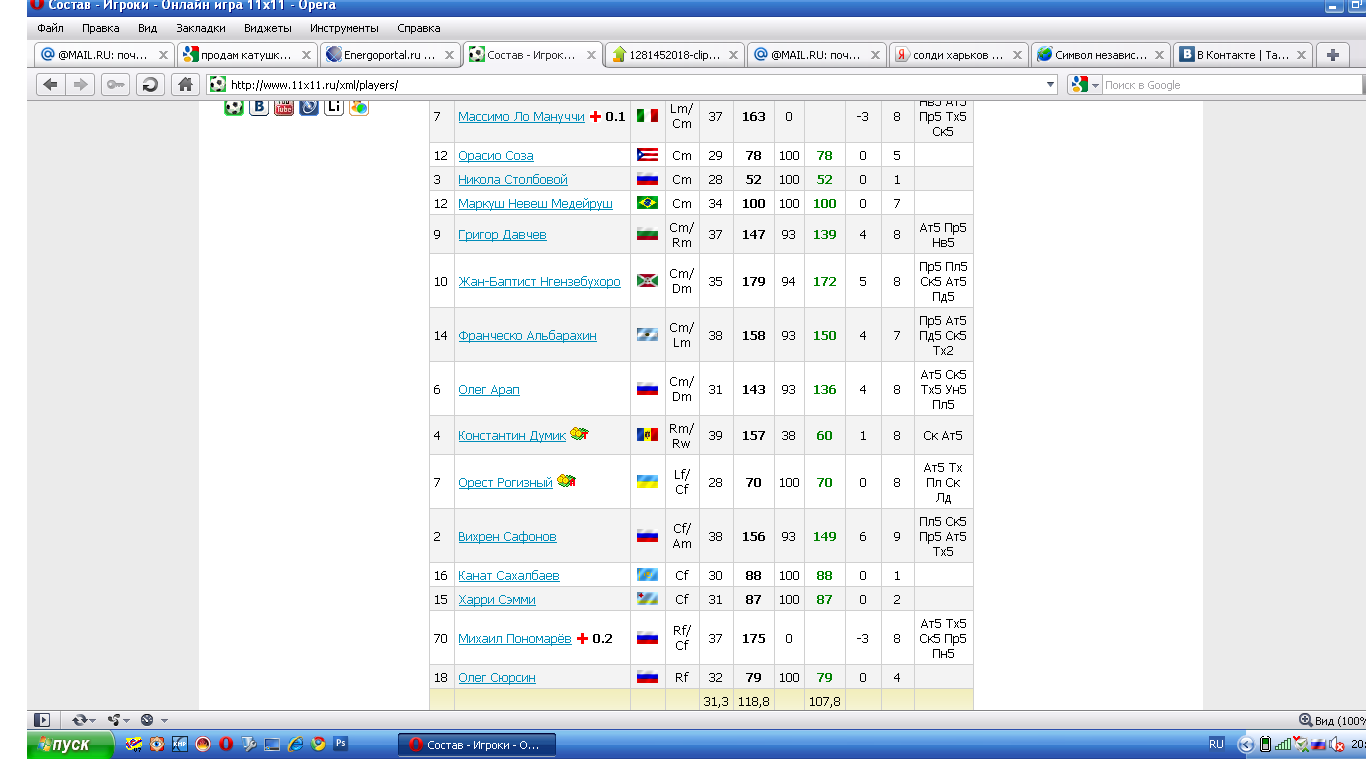The width and height of the screenshot is (1366, 768).
Task: Expand the address bar history dropdown
Action: click(x=1049, y=85)
